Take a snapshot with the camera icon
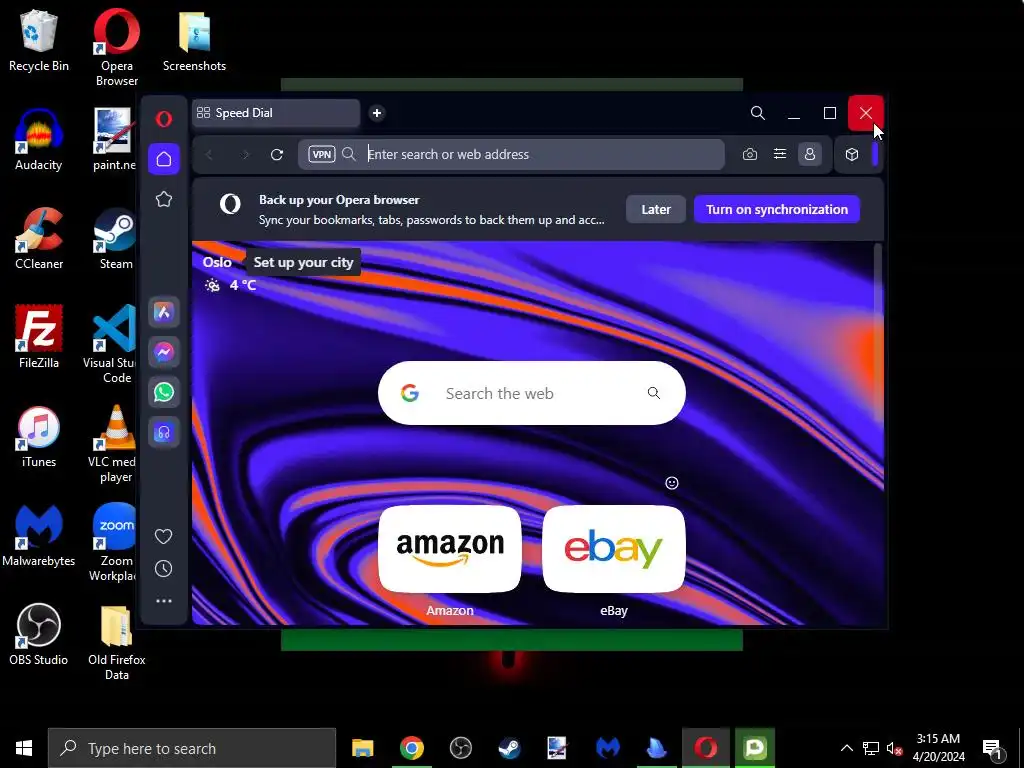 click(750, 155)
